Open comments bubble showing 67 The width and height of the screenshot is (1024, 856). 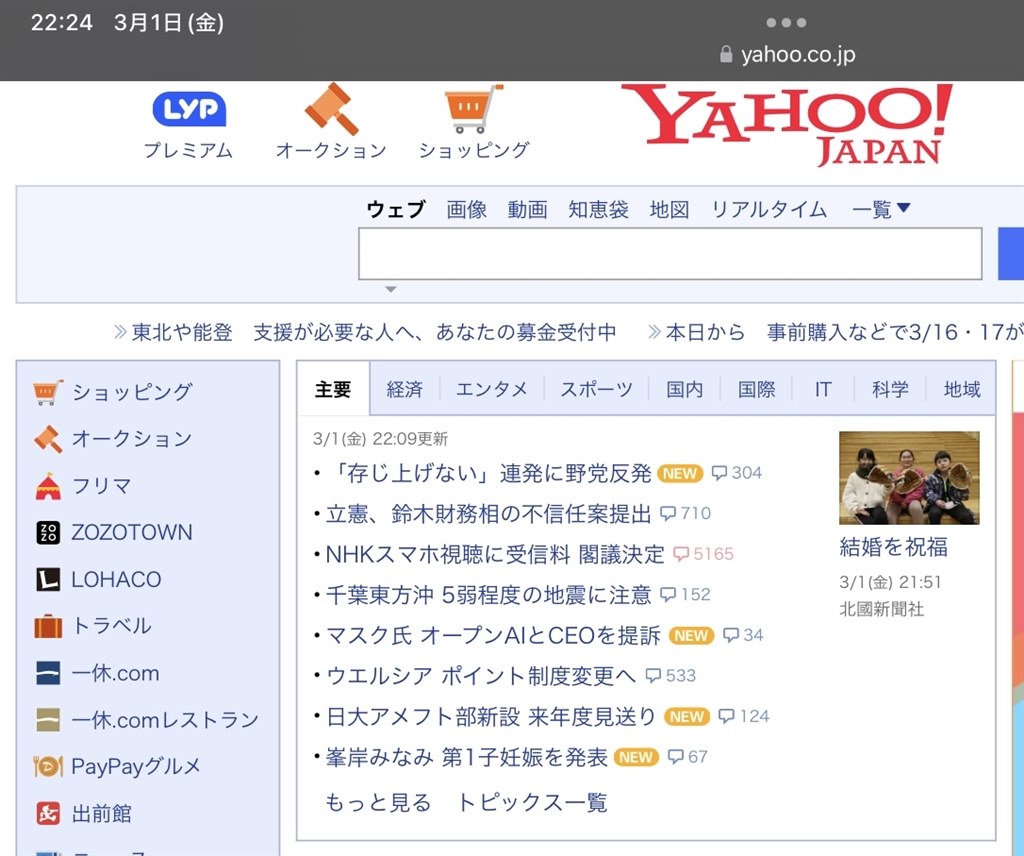688,757
